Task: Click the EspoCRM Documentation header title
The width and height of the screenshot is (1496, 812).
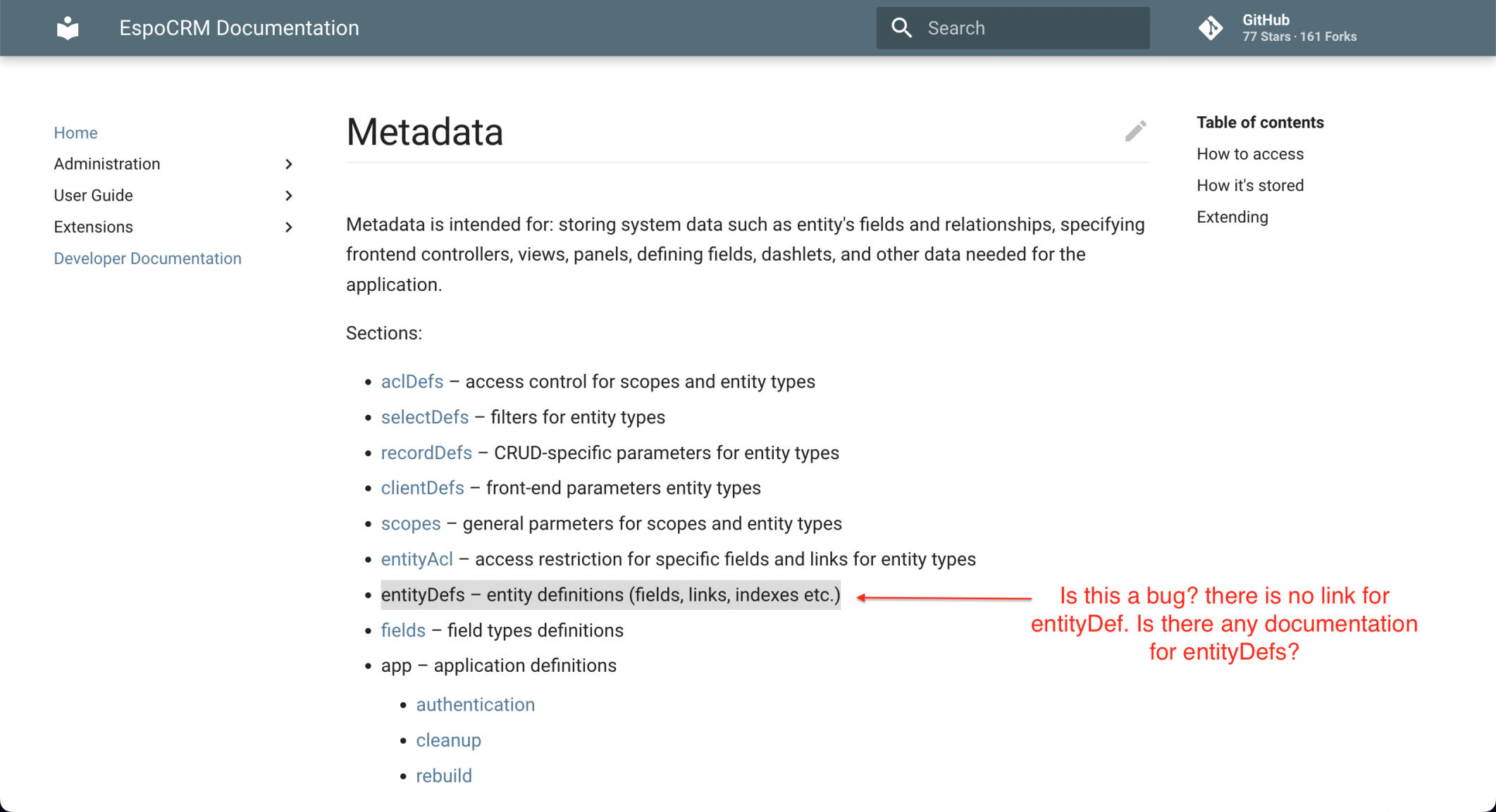Action: [239, 28]
